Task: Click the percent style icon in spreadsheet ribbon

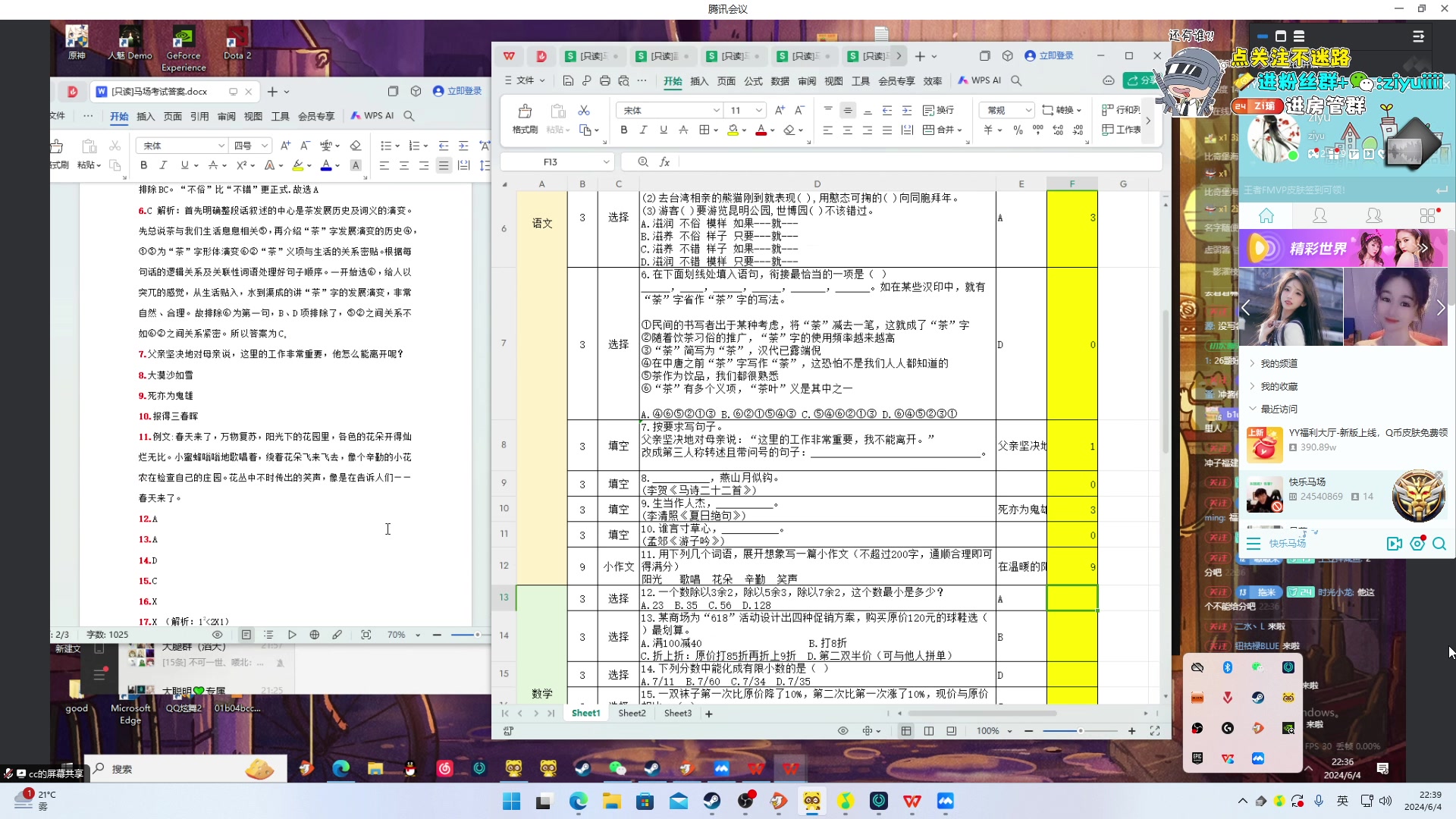Action: click(1018, 130)
